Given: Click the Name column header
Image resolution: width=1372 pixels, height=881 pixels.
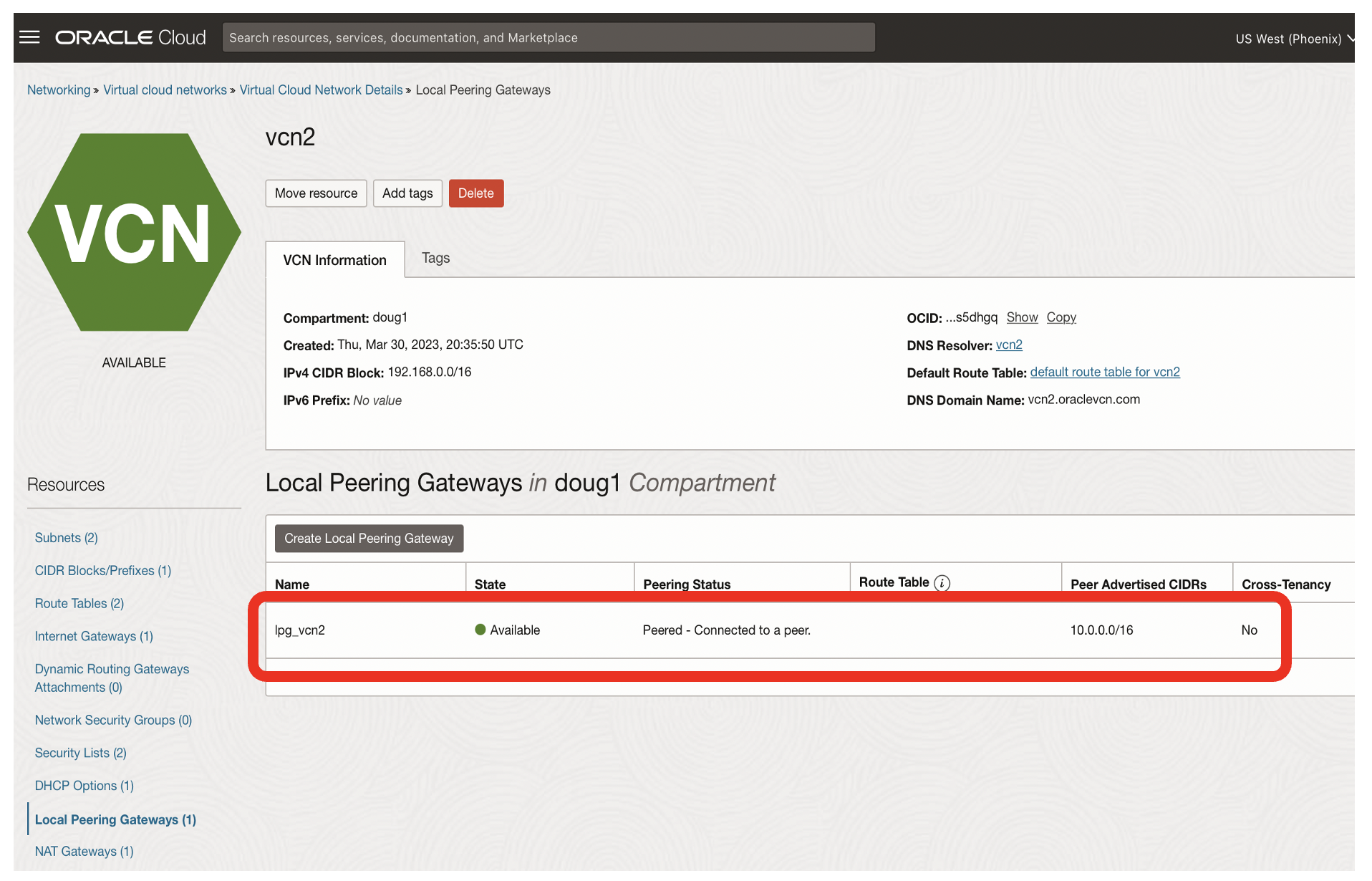Looking at the screenshot, I should [x=292, y=584].
